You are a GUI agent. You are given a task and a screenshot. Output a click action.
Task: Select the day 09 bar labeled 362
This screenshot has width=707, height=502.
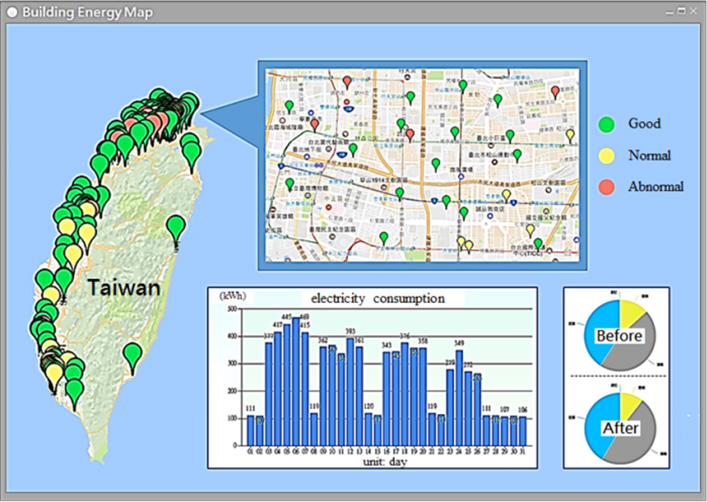coord(323,396)
